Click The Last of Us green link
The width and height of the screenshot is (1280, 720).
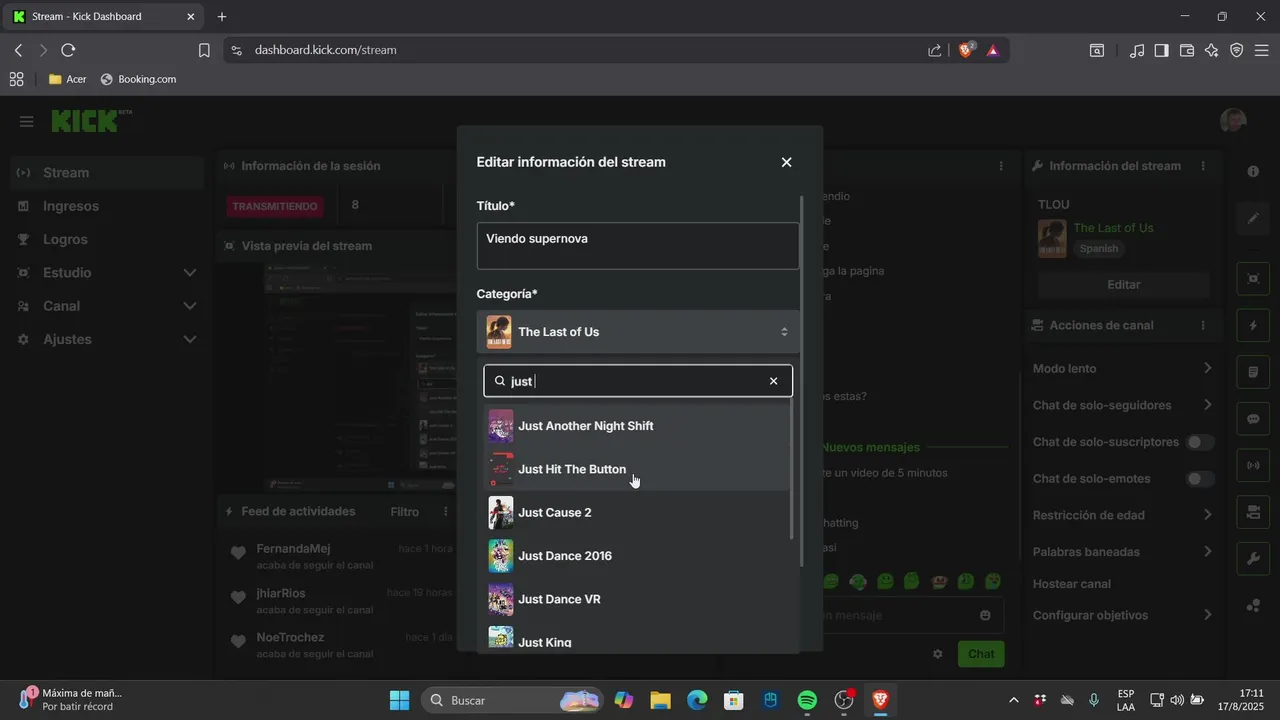(1113, 228)
